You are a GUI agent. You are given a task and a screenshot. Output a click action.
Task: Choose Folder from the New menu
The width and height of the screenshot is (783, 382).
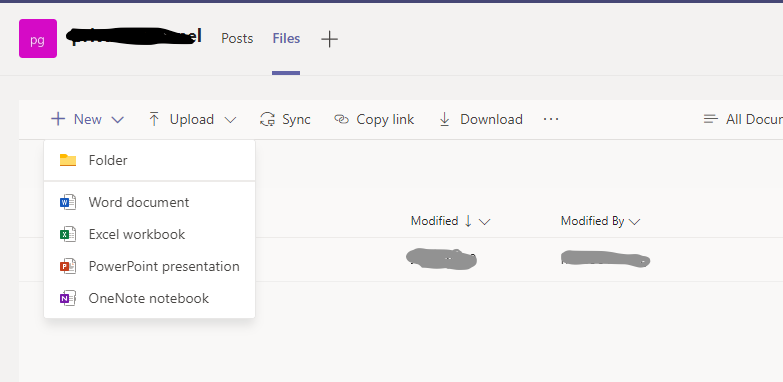149,160
